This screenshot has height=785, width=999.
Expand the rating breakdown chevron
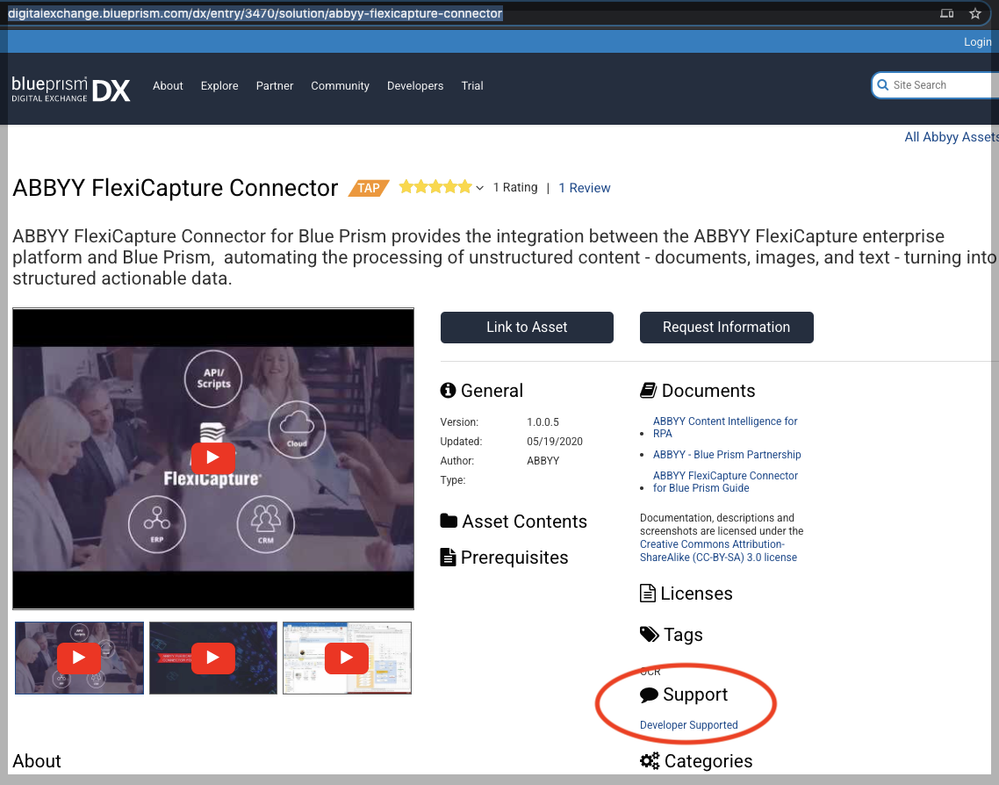tap(480, 188)
